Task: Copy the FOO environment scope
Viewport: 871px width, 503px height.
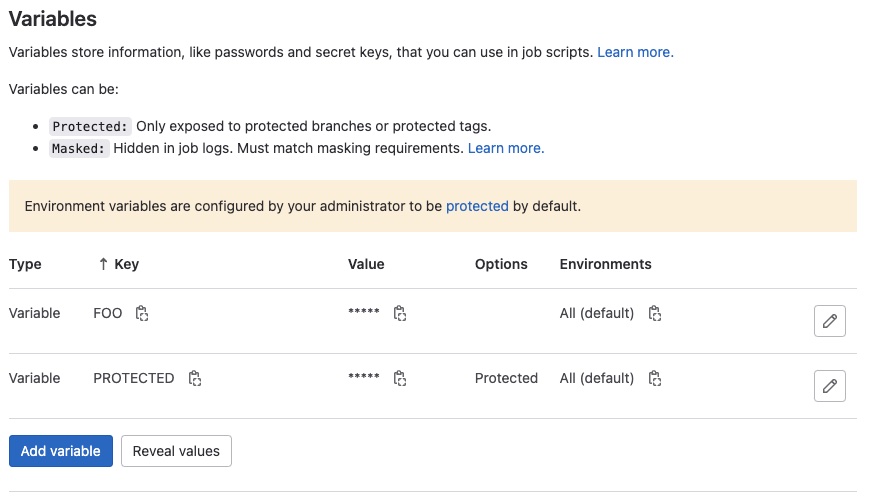Action: pyautogui.click(x=655, y=314)
